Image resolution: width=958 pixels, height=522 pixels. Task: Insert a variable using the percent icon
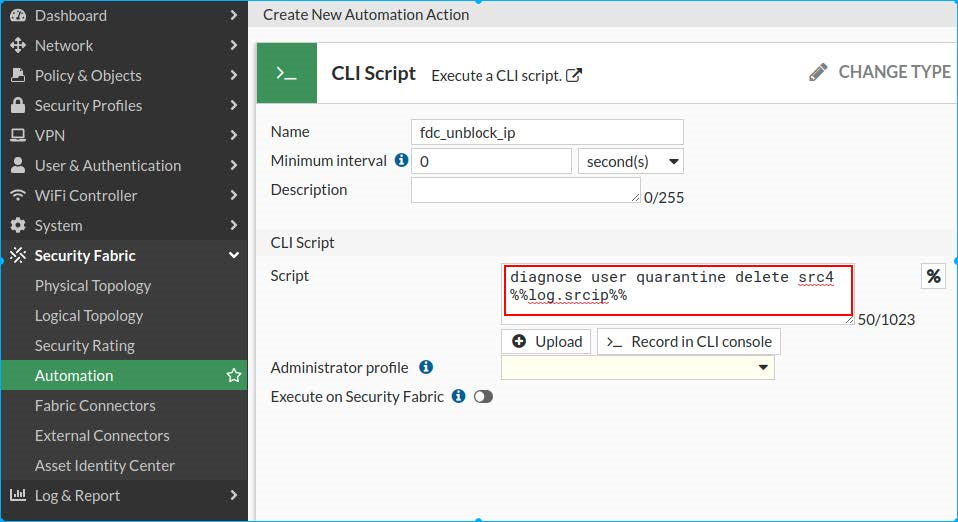pos(933,276)
